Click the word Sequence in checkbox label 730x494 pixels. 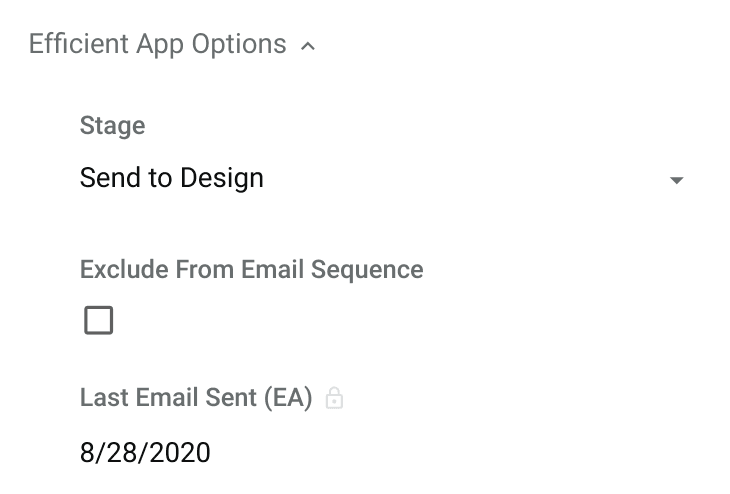click(367, 271)
